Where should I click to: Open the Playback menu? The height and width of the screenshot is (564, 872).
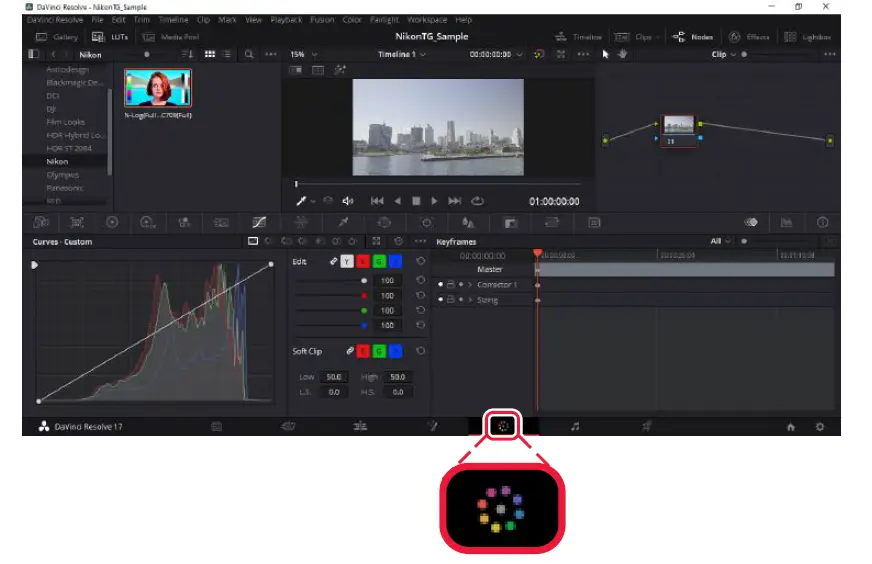(x=286, y=19)
